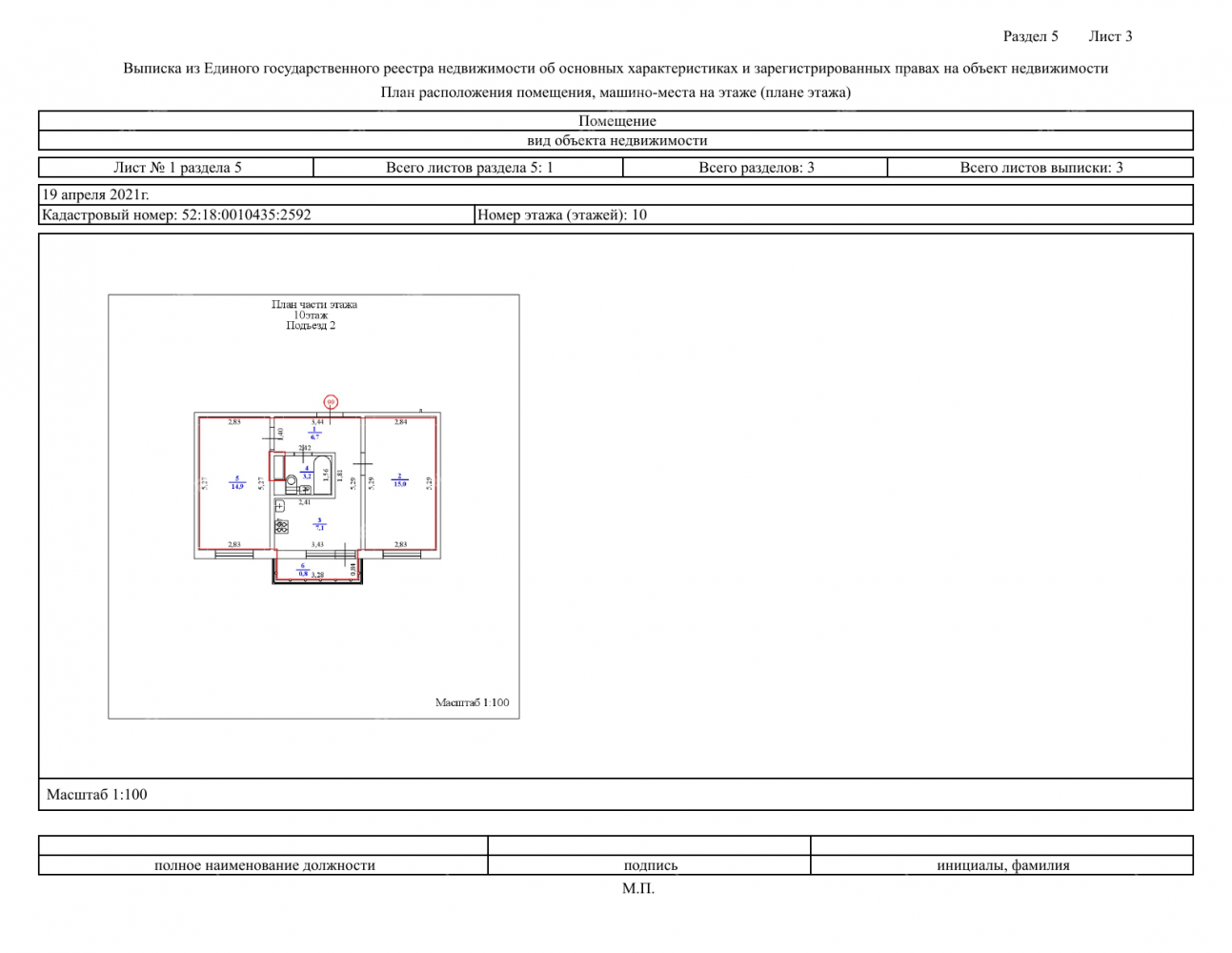
Task: Click 'Лист № 1 раздела 5' cell
Action: tap(177, 168)
